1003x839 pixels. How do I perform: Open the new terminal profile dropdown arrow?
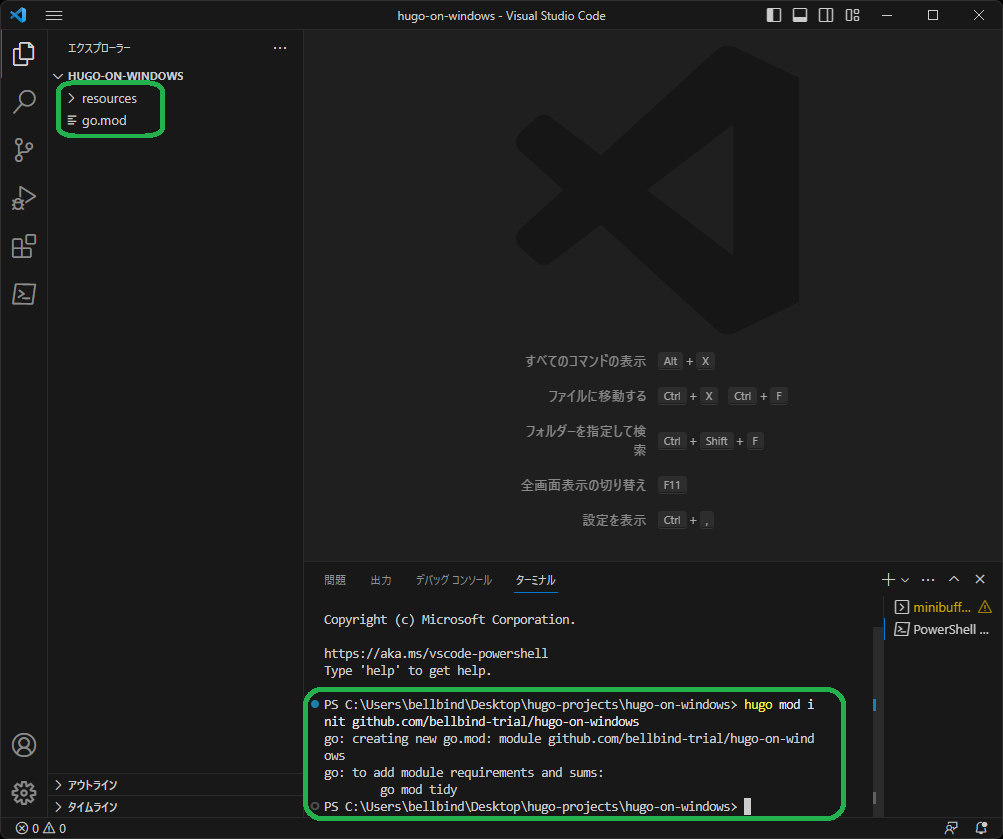coord(904,580)
